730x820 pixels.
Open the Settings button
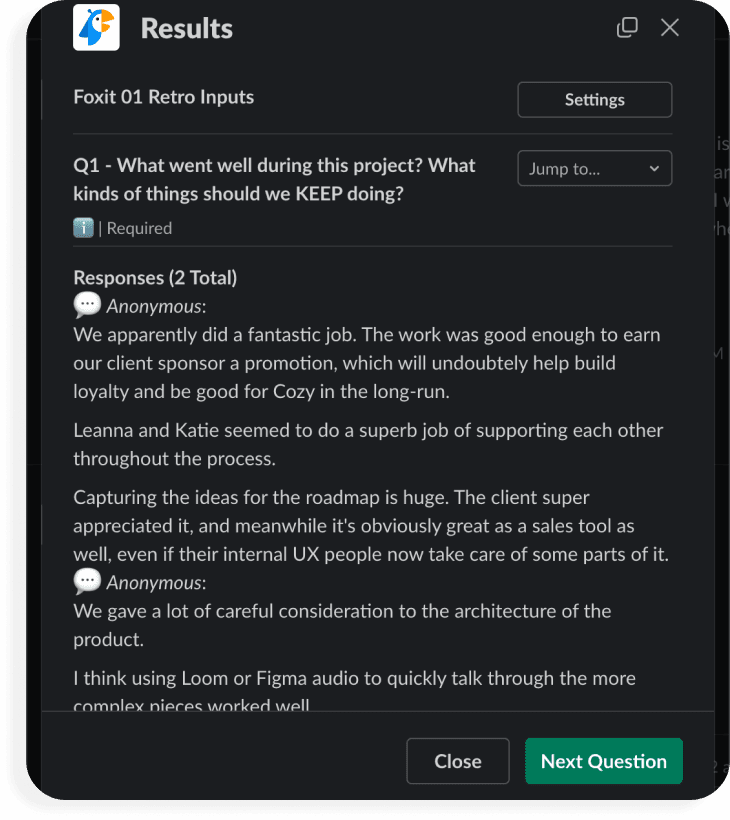click(594, 100)
